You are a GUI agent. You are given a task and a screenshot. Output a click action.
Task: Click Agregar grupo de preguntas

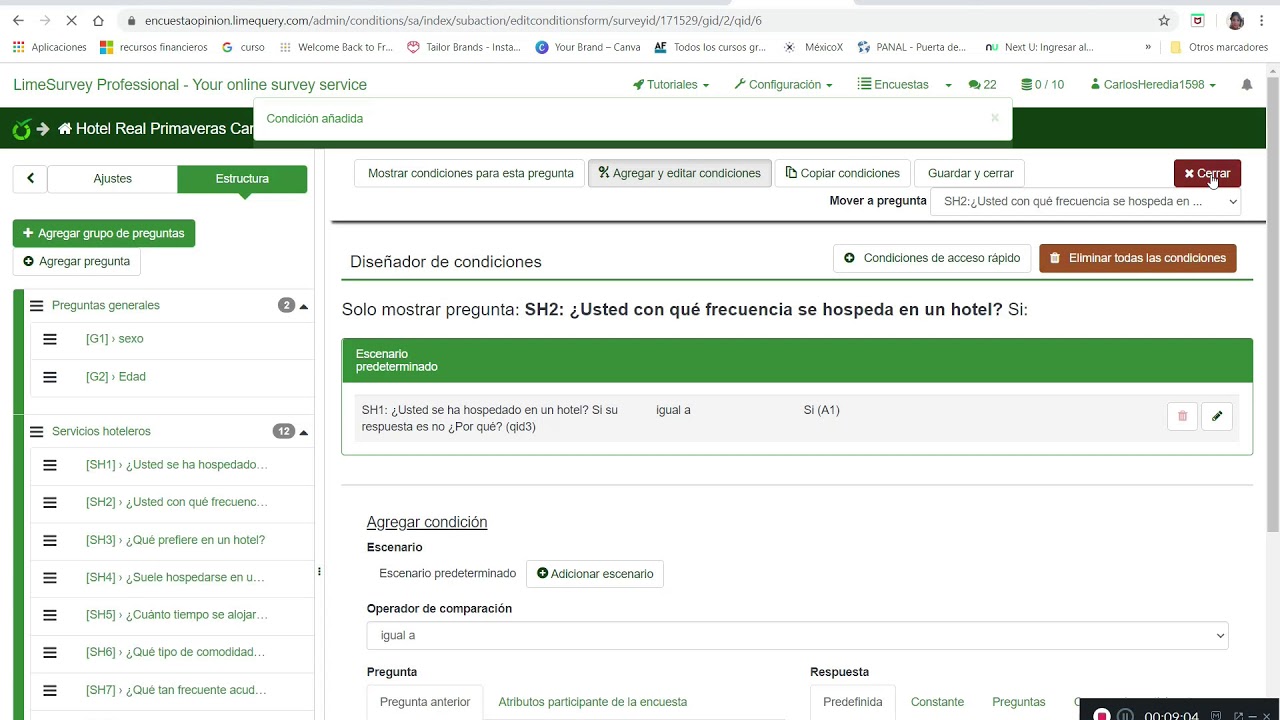point(104,233)
